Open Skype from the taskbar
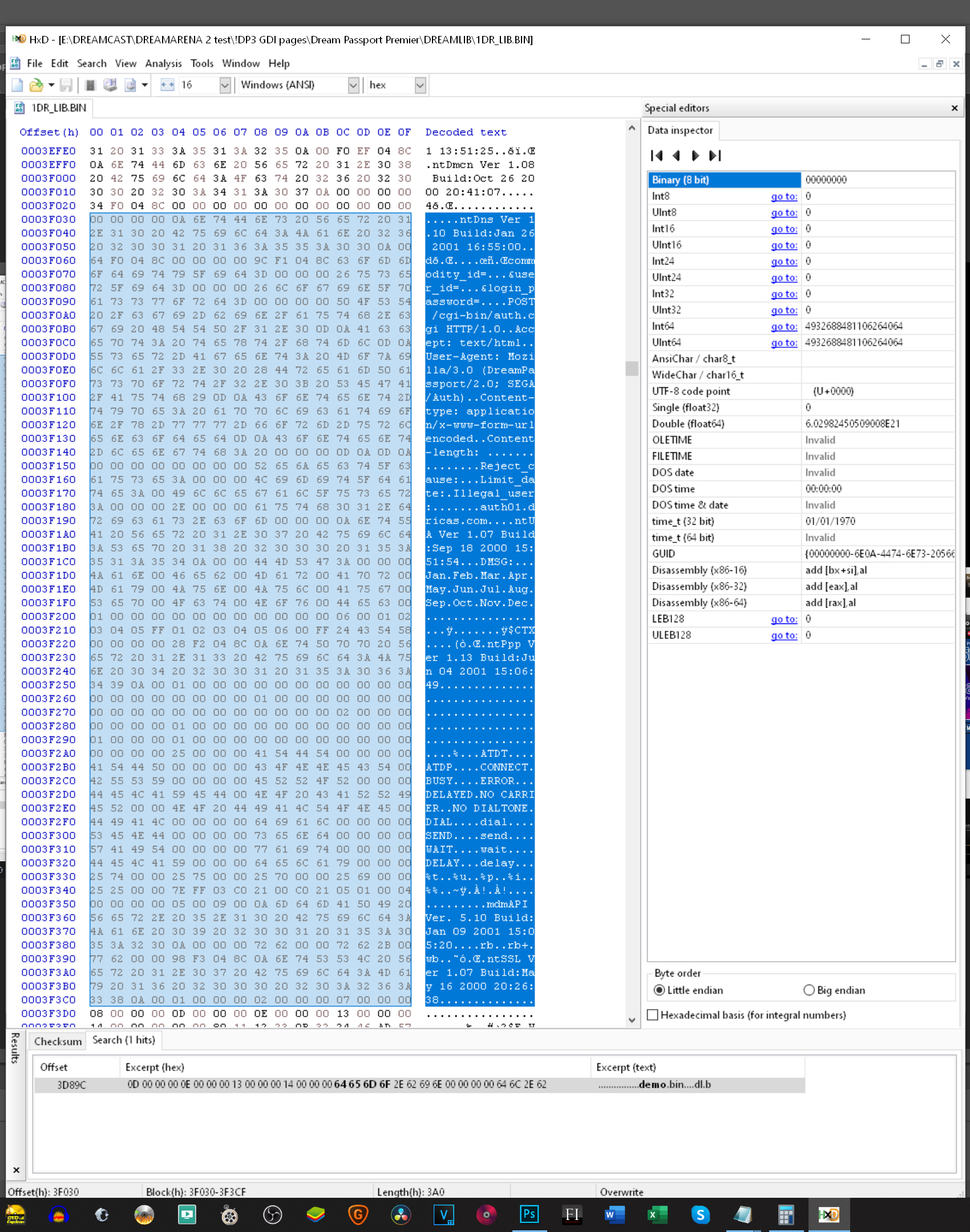Image resolution: width=970 pixels, height=1232 pixels. (700, 1215)
